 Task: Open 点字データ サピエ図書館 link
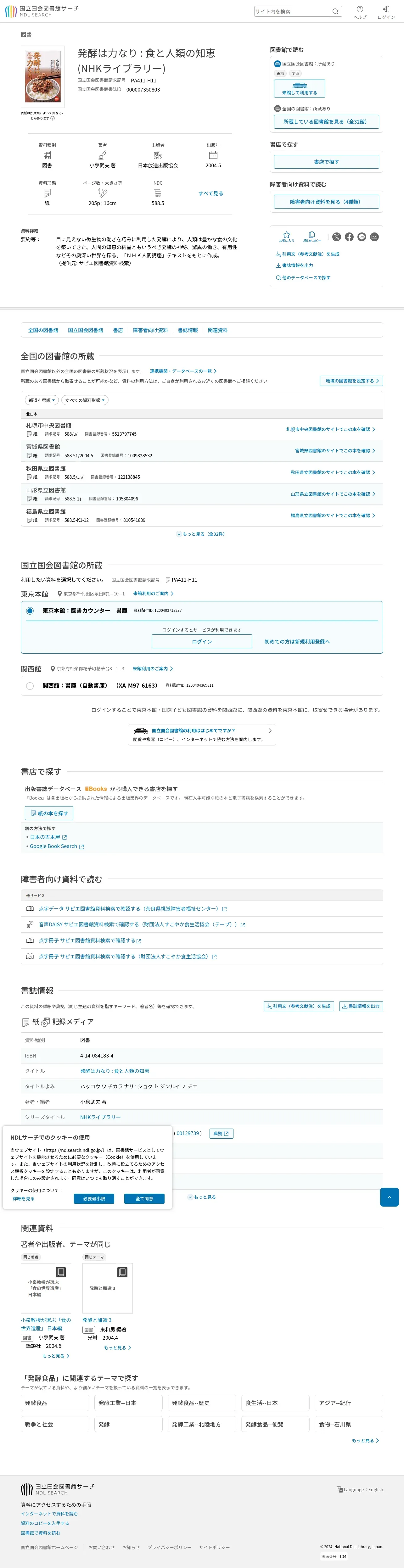pyautogui.click(x=133, y=909)
